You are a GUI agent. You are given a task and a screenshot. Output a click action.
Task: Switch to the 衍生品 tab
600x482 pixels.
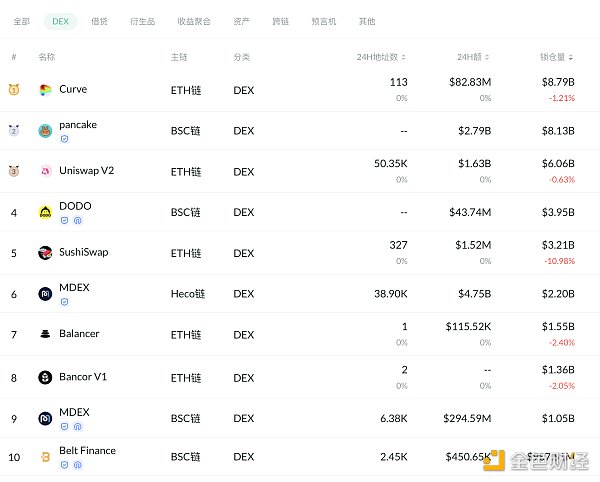pos(142,21)
